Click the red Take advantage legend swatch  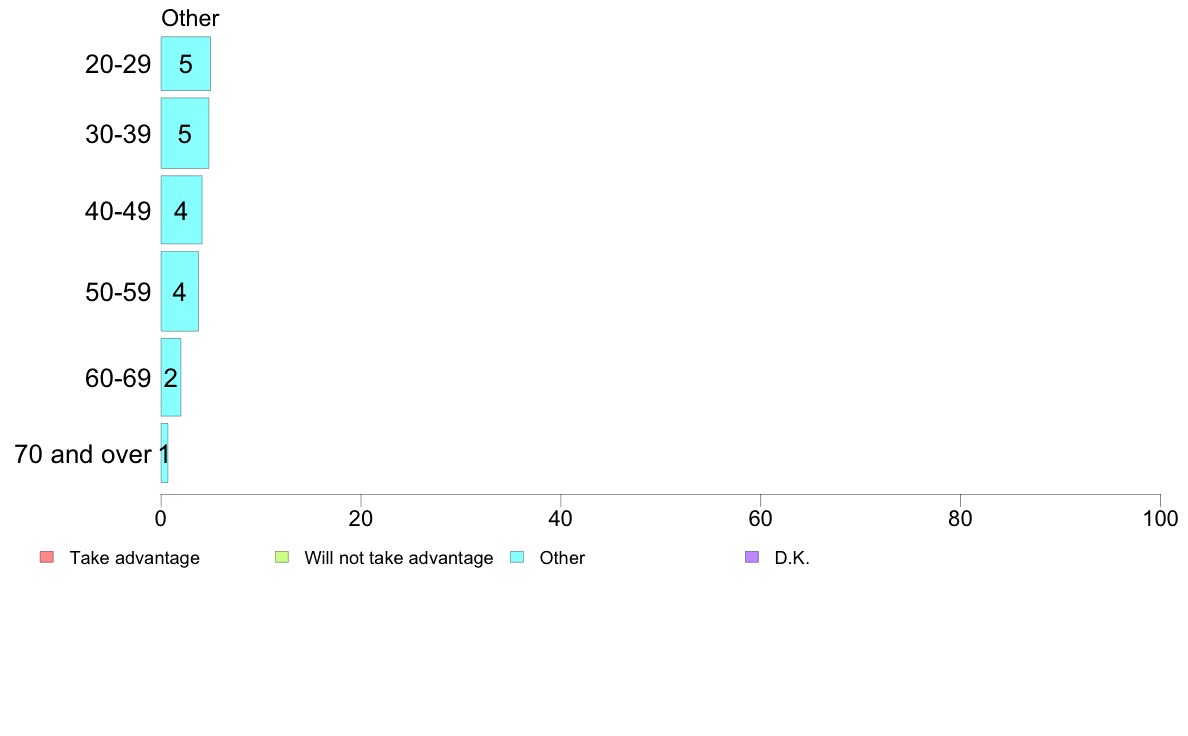[x=47, y=557]
